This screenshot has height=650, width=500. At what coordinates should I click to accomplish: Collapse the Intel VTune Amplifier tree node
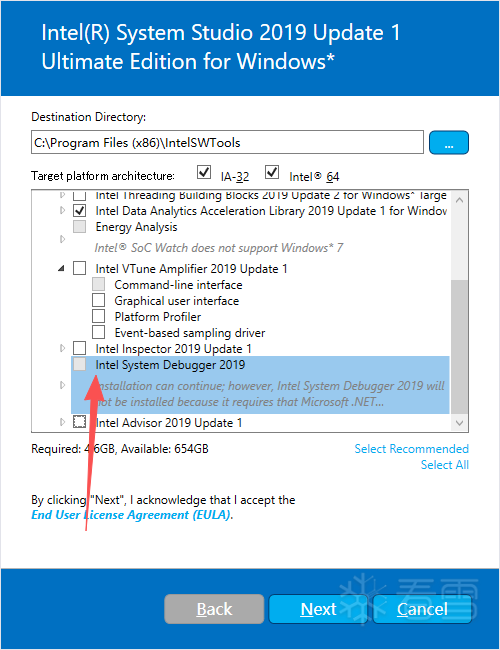tap(61, 269)
